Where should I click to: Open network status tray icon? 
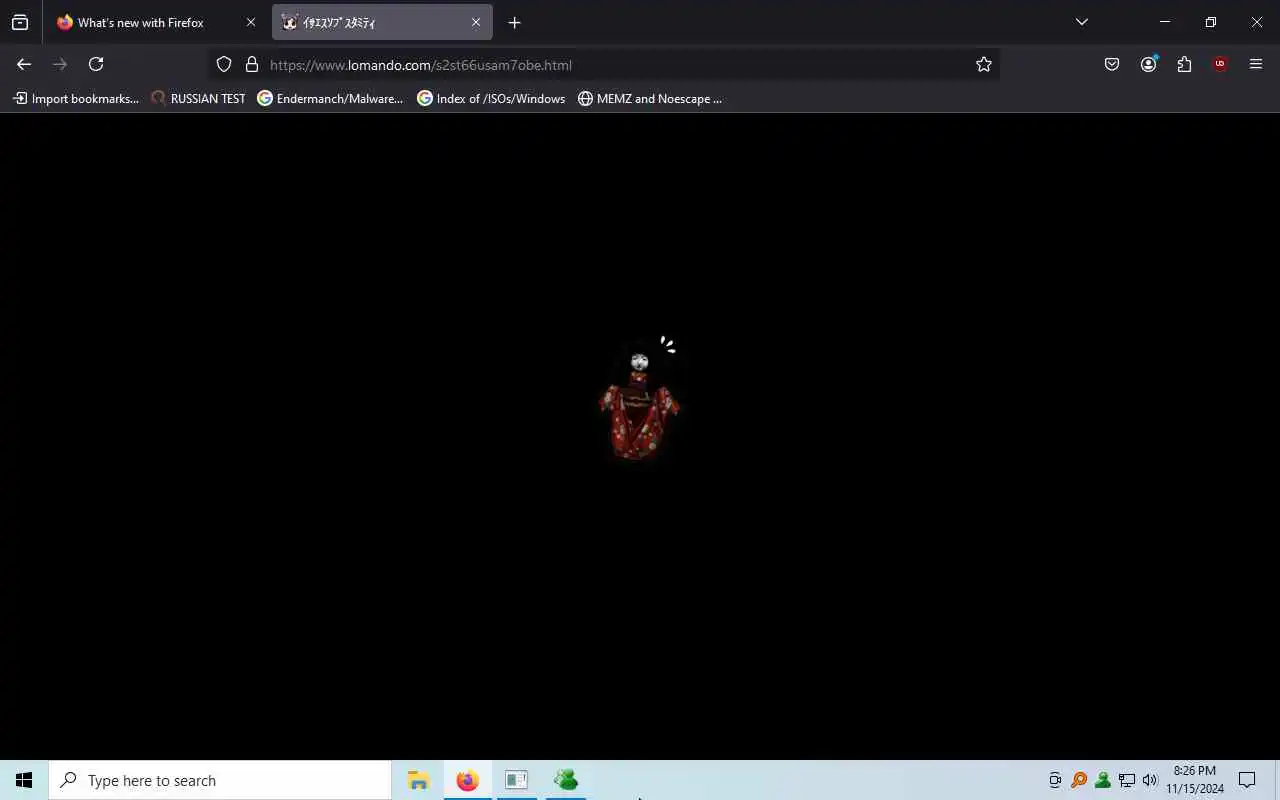(x=1127, y=780)
